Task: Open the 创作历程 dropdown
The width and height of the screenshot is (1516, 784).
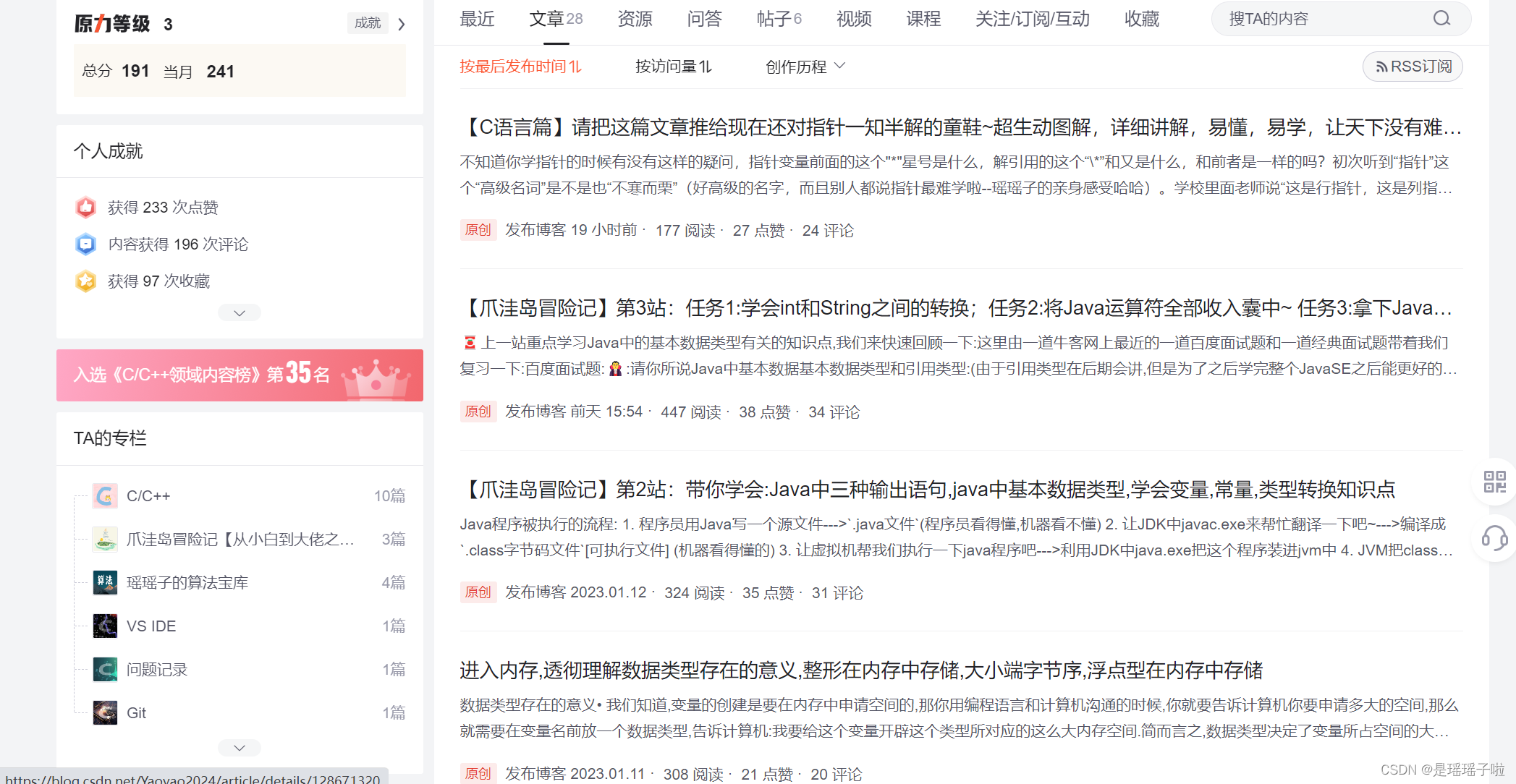Action: pyautogui.click(x=805, y=67)
